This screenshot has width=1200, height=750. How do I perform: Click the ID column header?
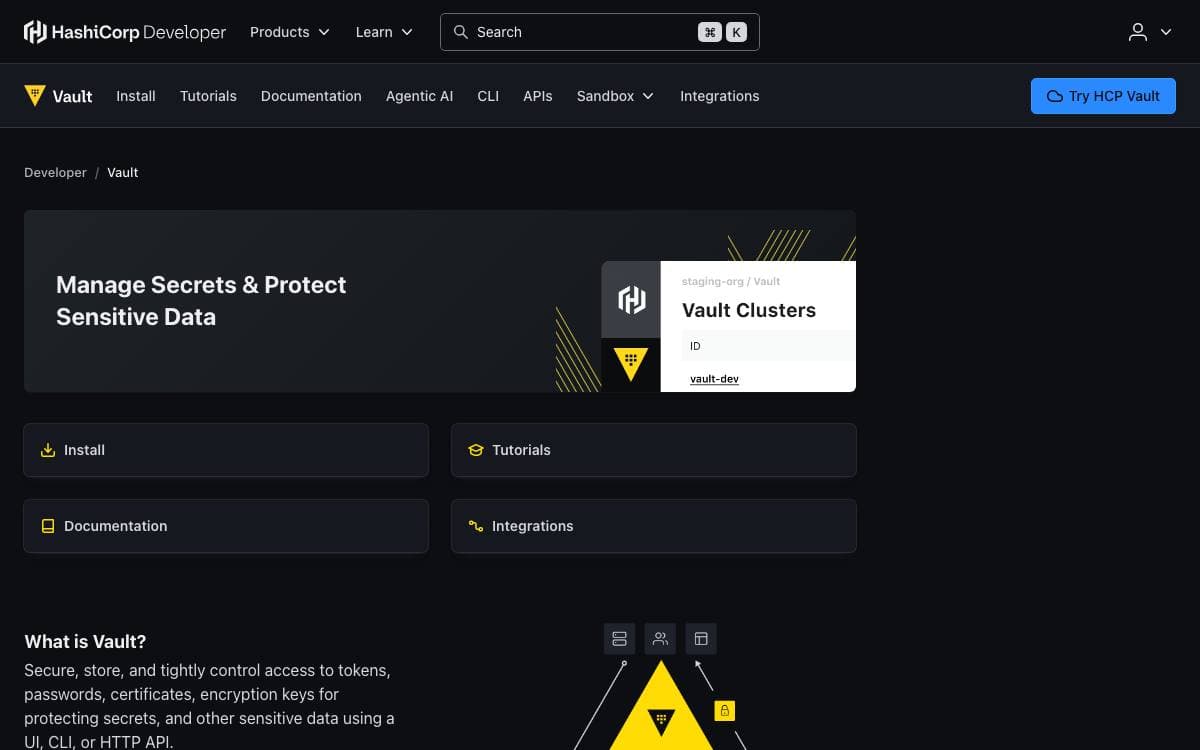click(x=695, y=346)
